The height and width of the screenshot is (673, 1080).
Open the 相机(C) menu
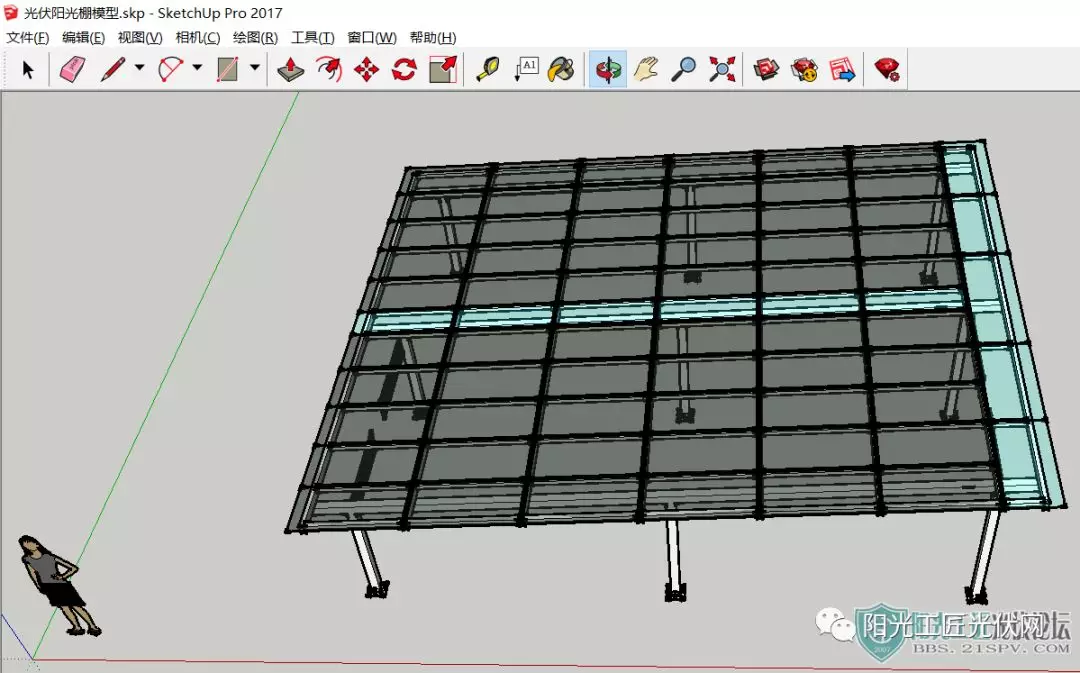click(x=198, y=38)
